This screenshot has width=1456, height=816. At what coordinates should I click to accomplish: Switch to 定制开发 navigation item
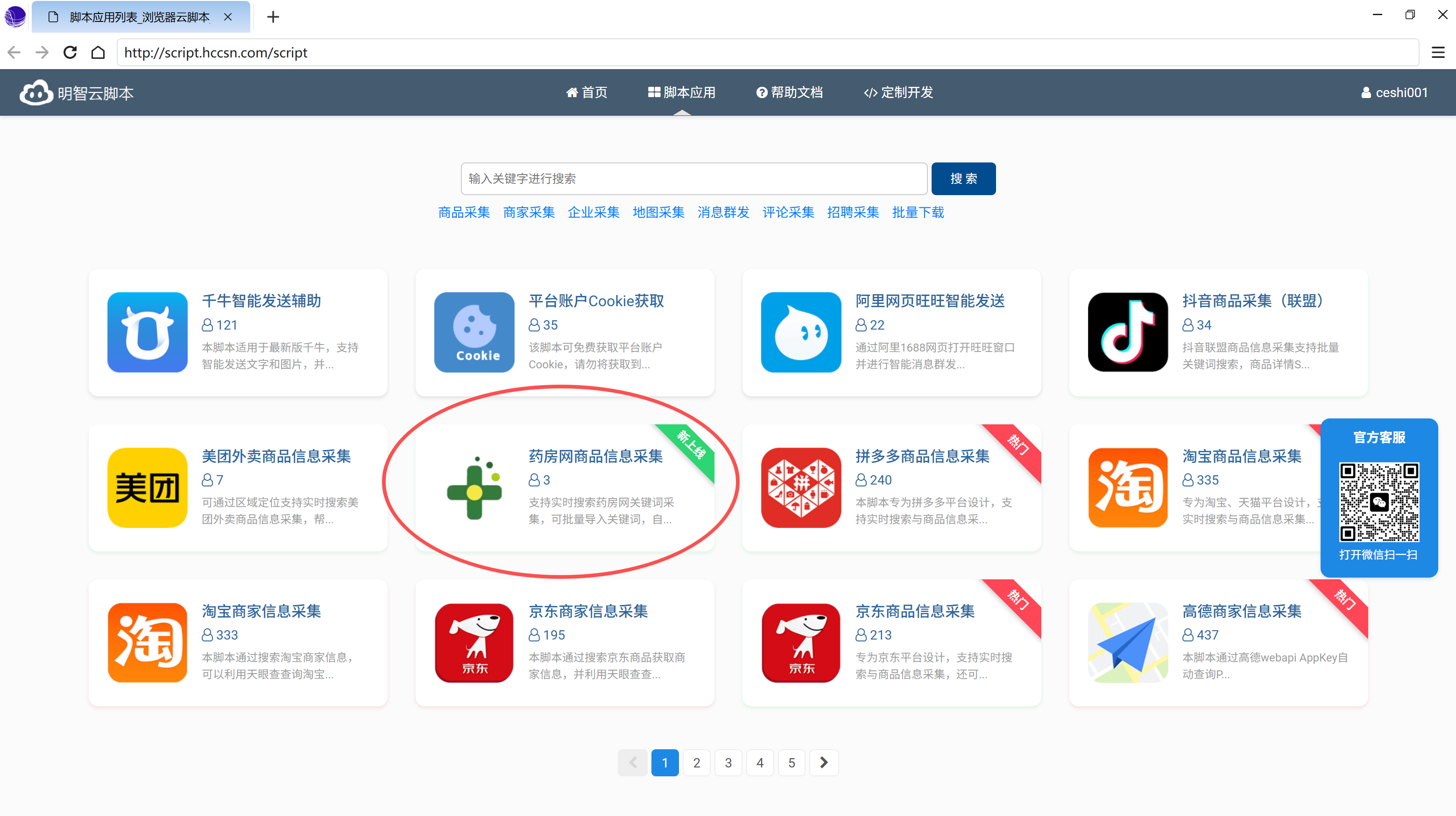coord(898,93)
